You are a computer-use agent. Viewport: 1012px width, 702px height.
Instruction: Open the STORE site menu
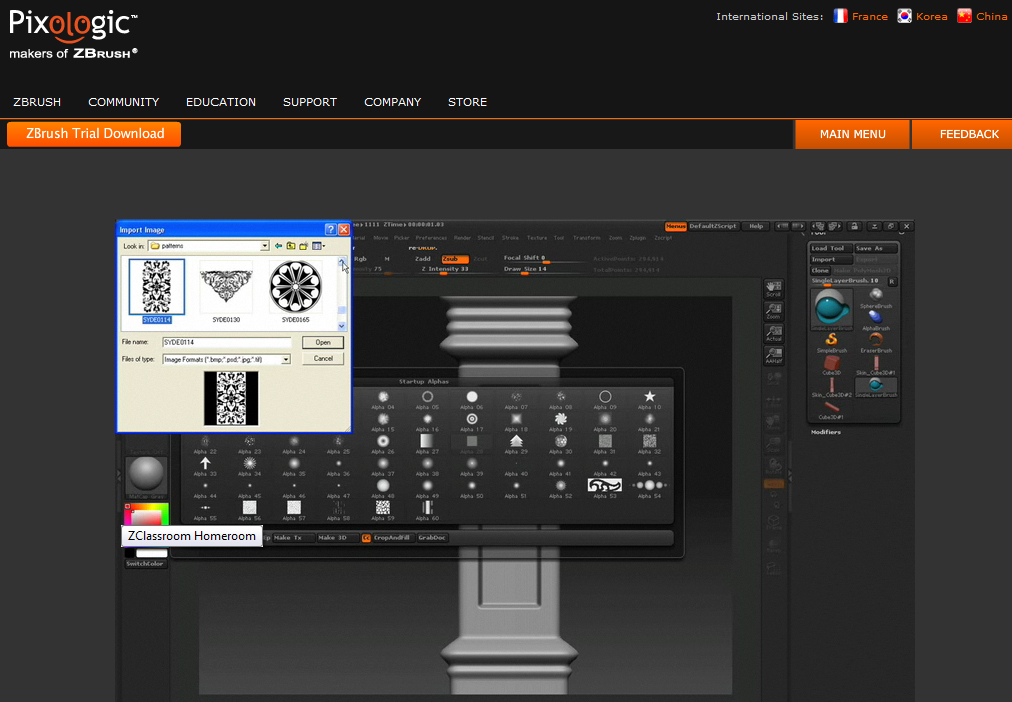click(467, 102)
